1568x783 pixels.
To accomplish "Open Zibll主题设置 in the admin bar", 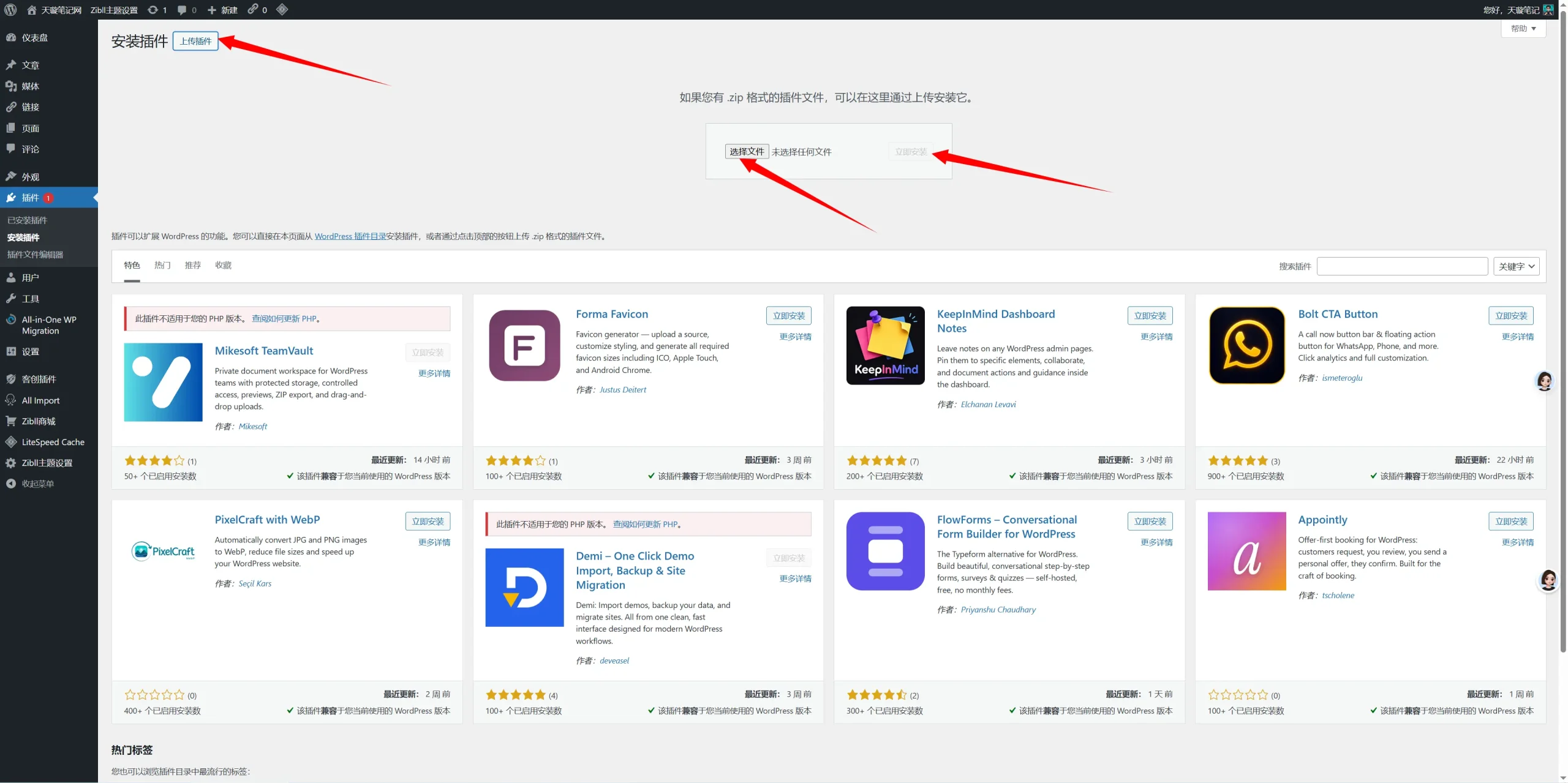I will 114,10.
